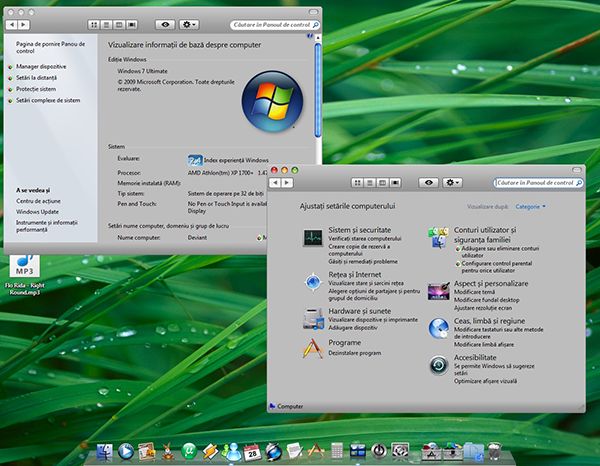Open the photo stamp dock icon
The width and height of the screenshot is (600, 466).
click(x=147, y=452)
